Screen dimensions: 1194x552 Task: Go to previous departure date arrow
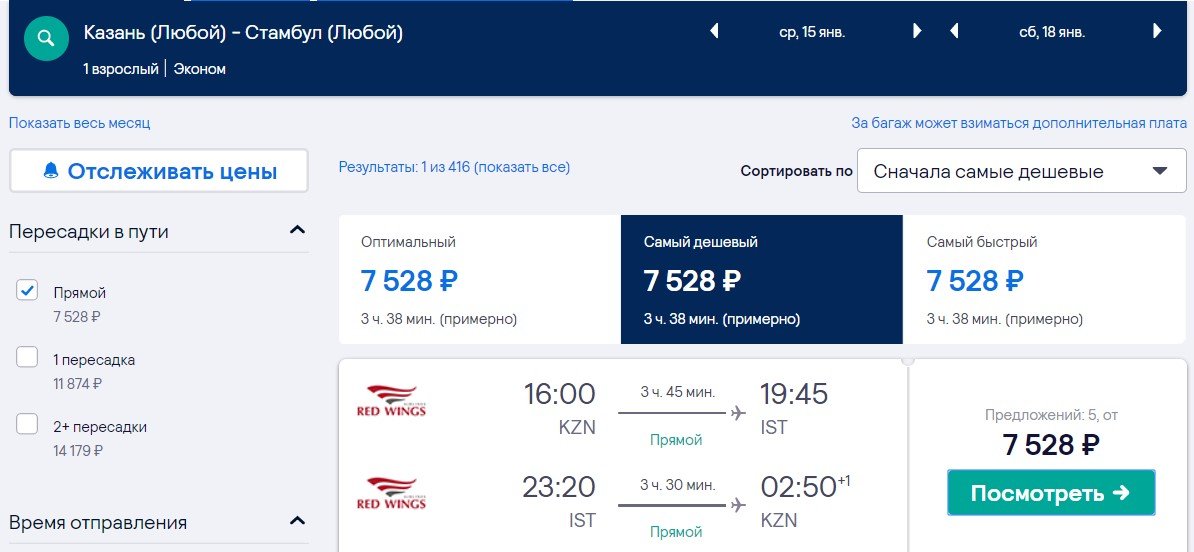coord(714,31)
